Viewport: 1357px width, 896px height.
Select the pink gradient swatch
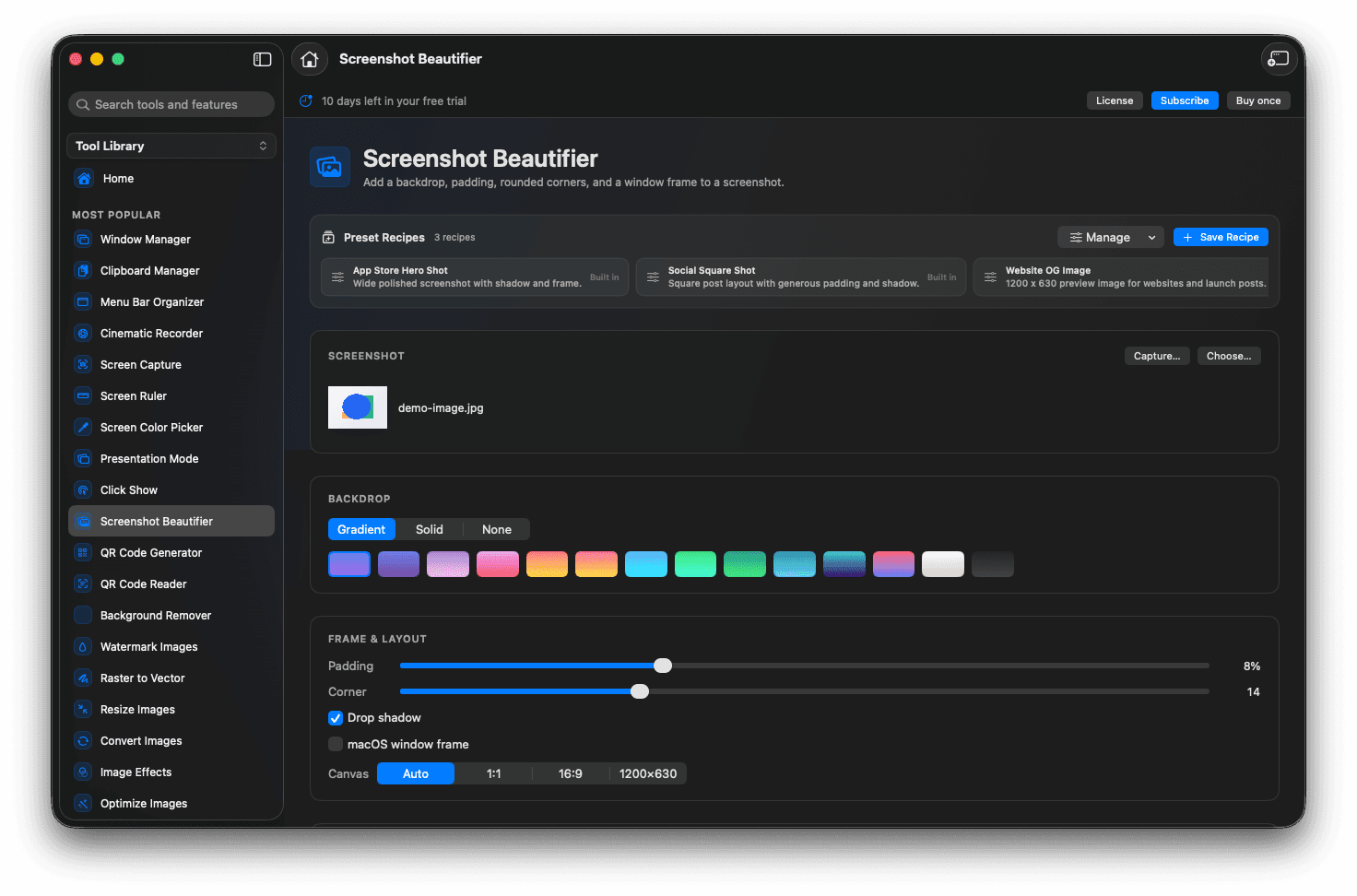(x=498, y=564)
